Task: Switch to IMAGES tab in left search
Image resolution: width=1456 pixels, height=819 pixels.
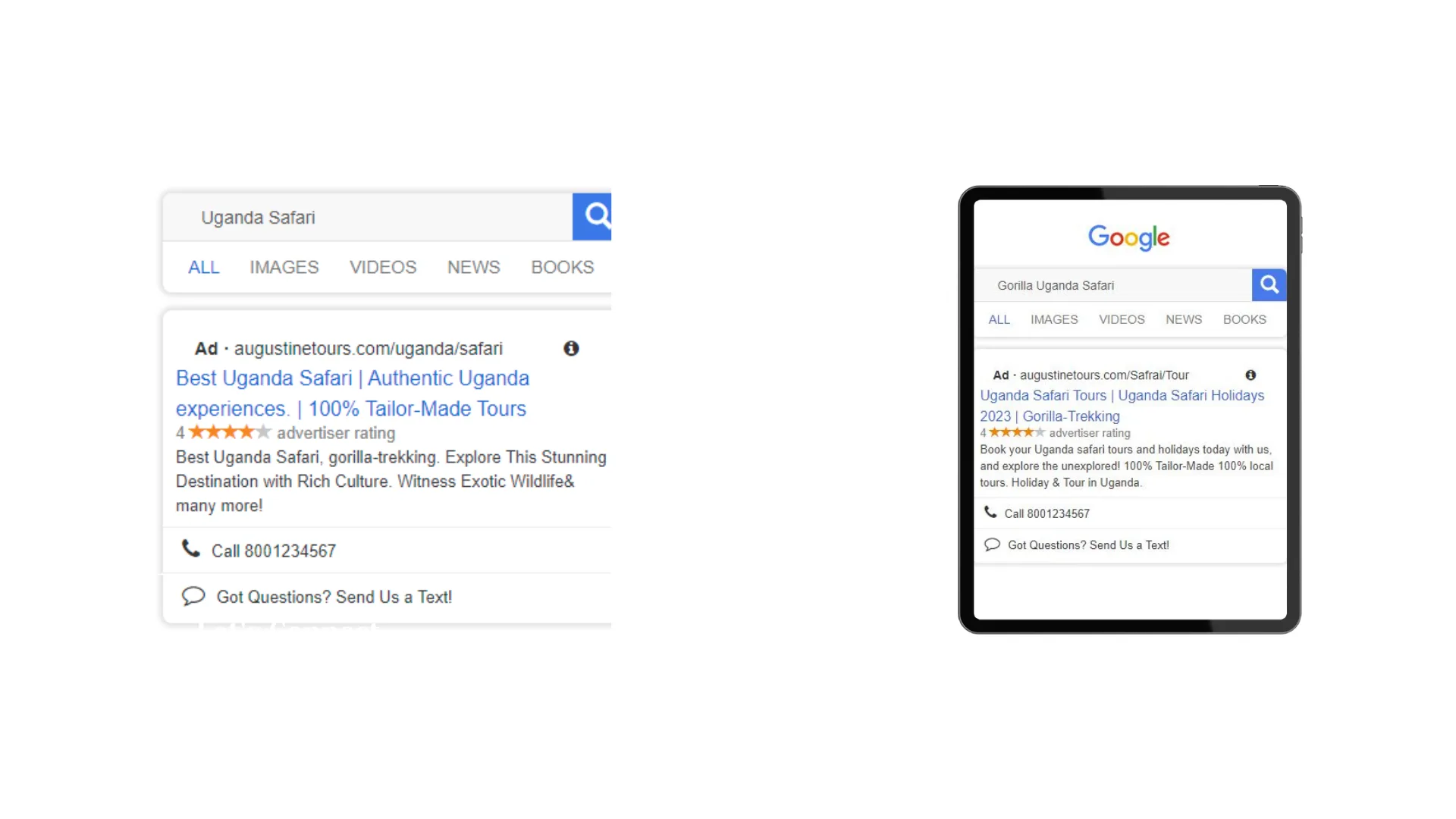Action: click(x=284, y=267)
